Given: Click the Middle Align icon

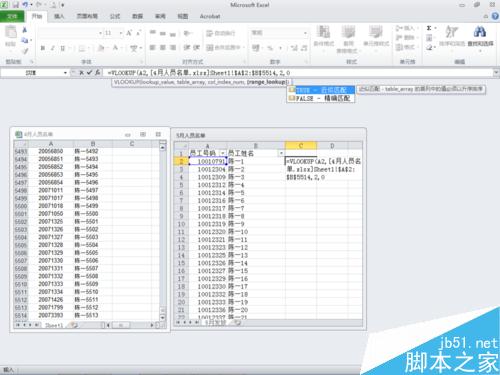Looking at the screenshot, I should [163, 33].
